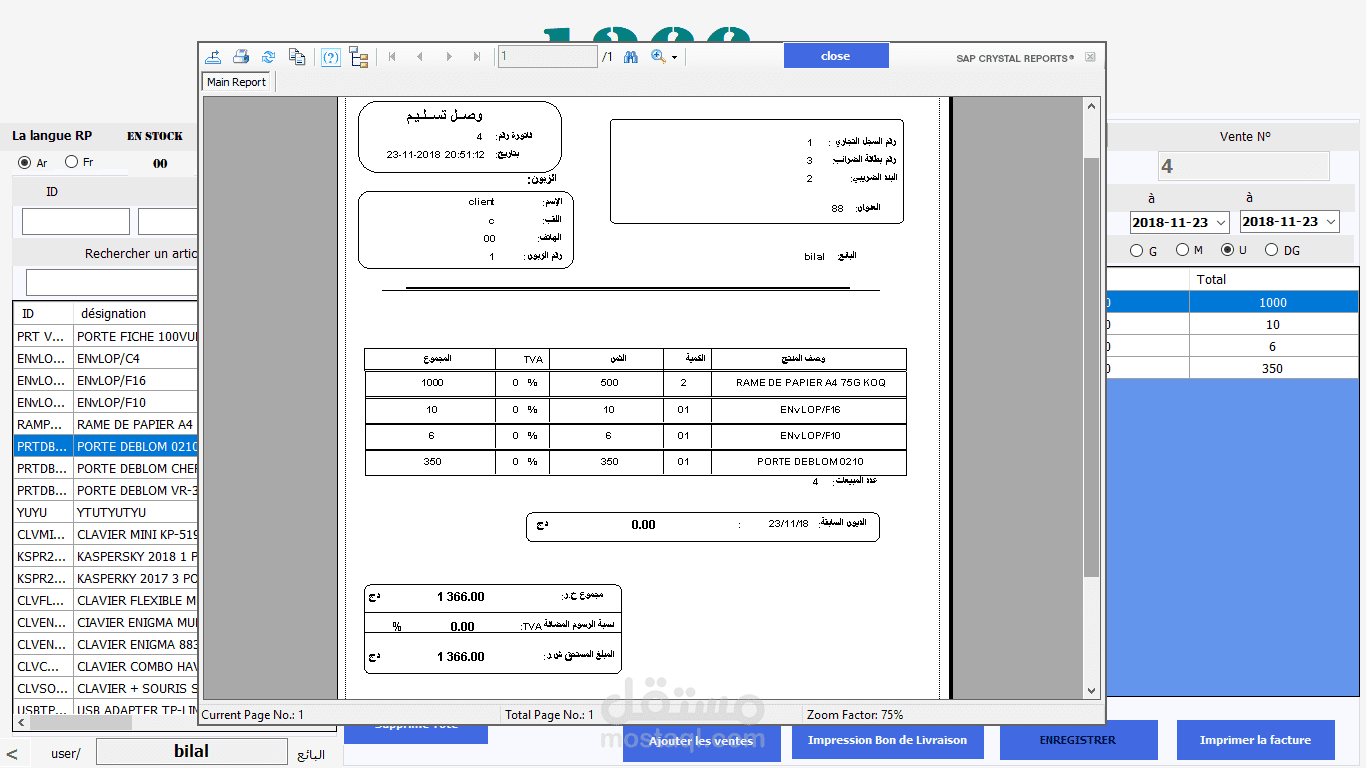The height and width of the screenshot is (768, 1366).
Task: Click the bilal user name field
Action: (191, 751)
